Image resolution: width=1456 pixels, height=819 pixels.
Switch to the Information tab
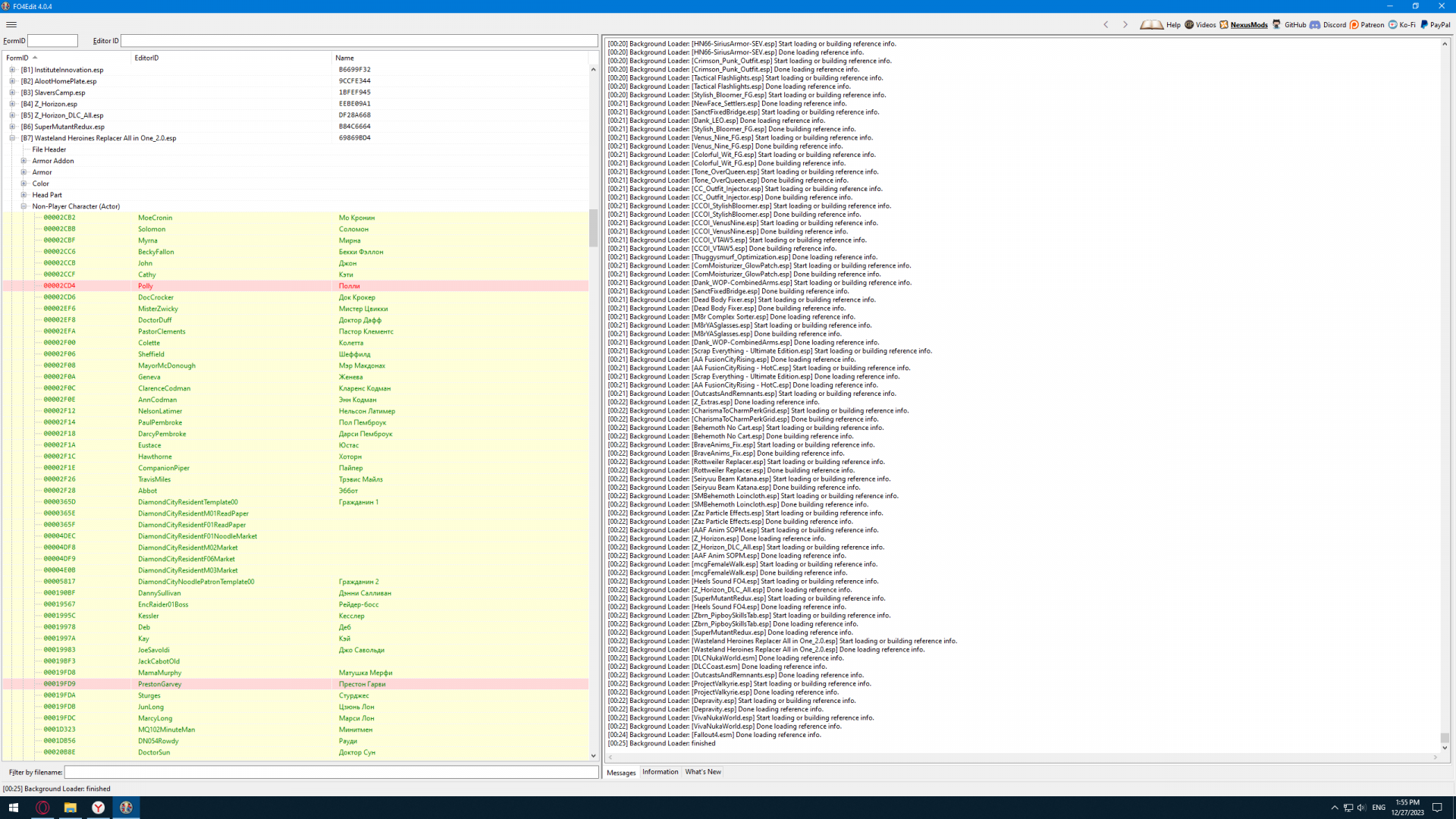[660, 772]
